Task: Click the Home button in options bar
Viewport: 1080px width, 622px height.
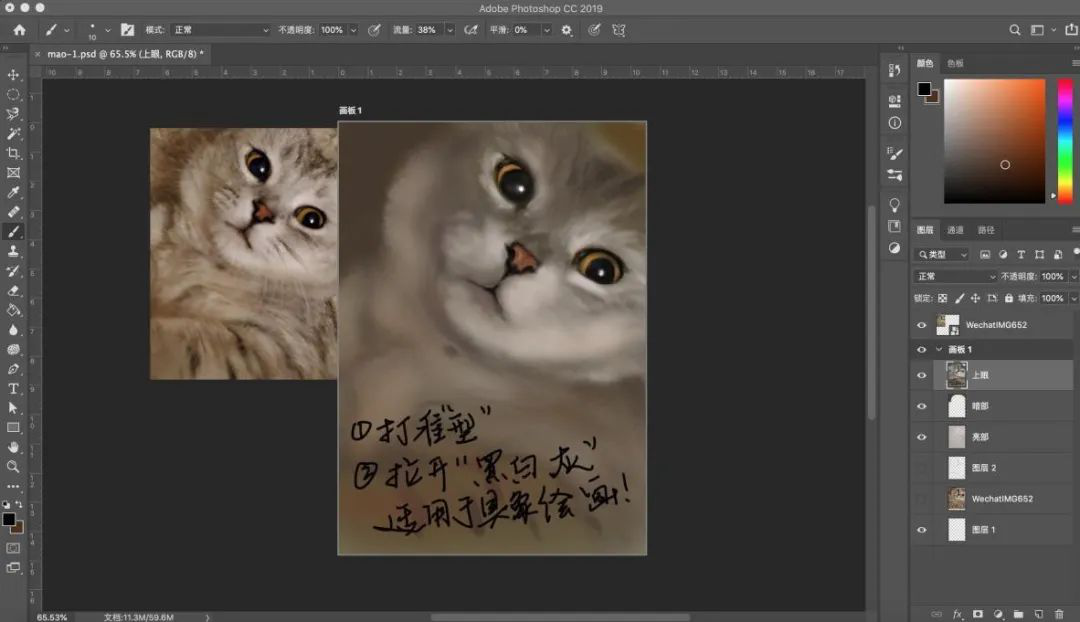Action: pyautogui.click(x=19, y=30)
